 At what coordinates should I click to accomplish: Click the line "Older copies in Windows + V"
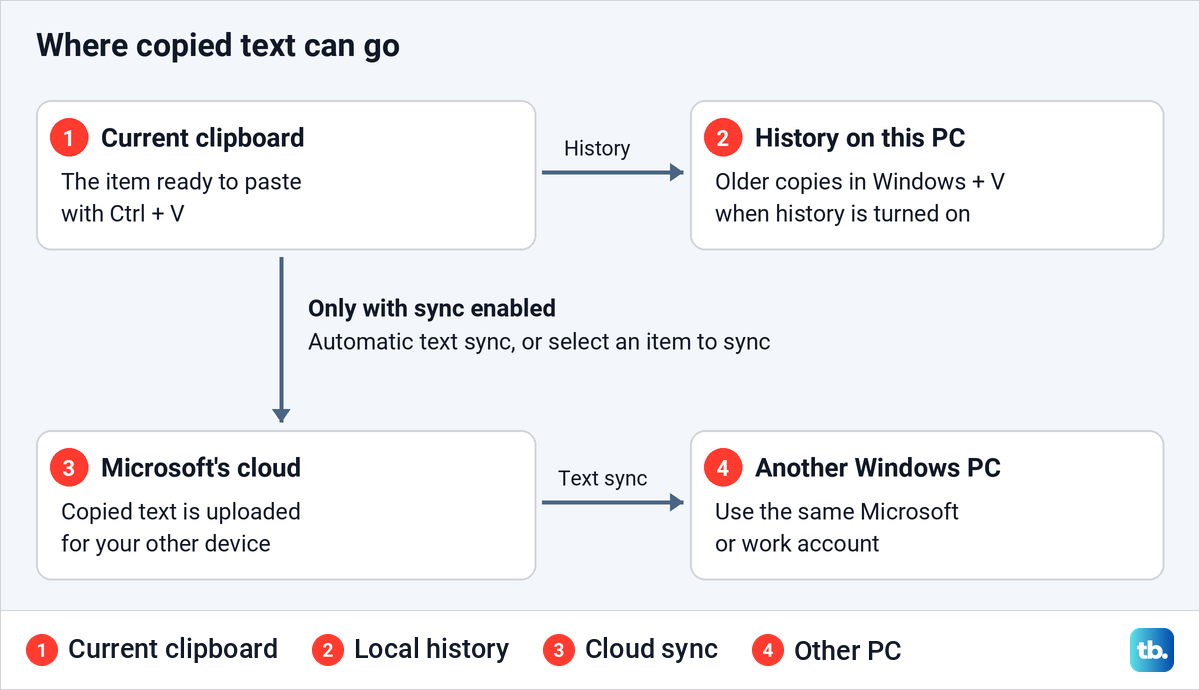pyautogui.click(x=860, y=182)
